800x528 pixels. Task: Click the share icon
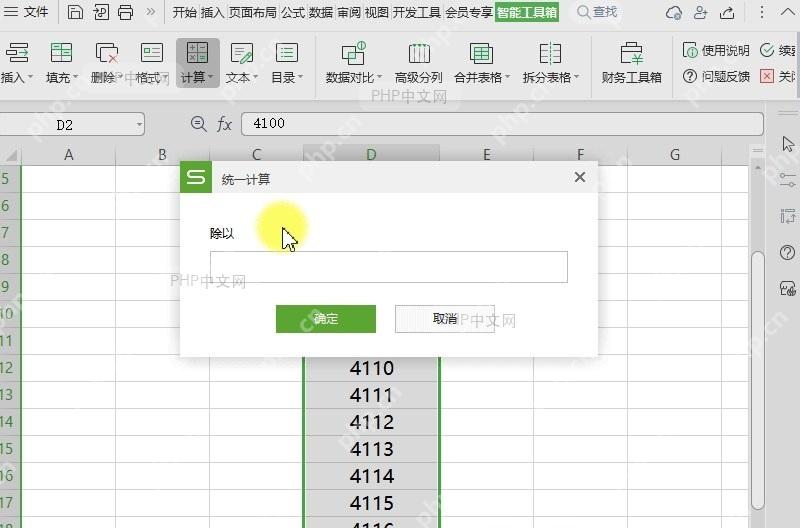(x=727, y=12)
